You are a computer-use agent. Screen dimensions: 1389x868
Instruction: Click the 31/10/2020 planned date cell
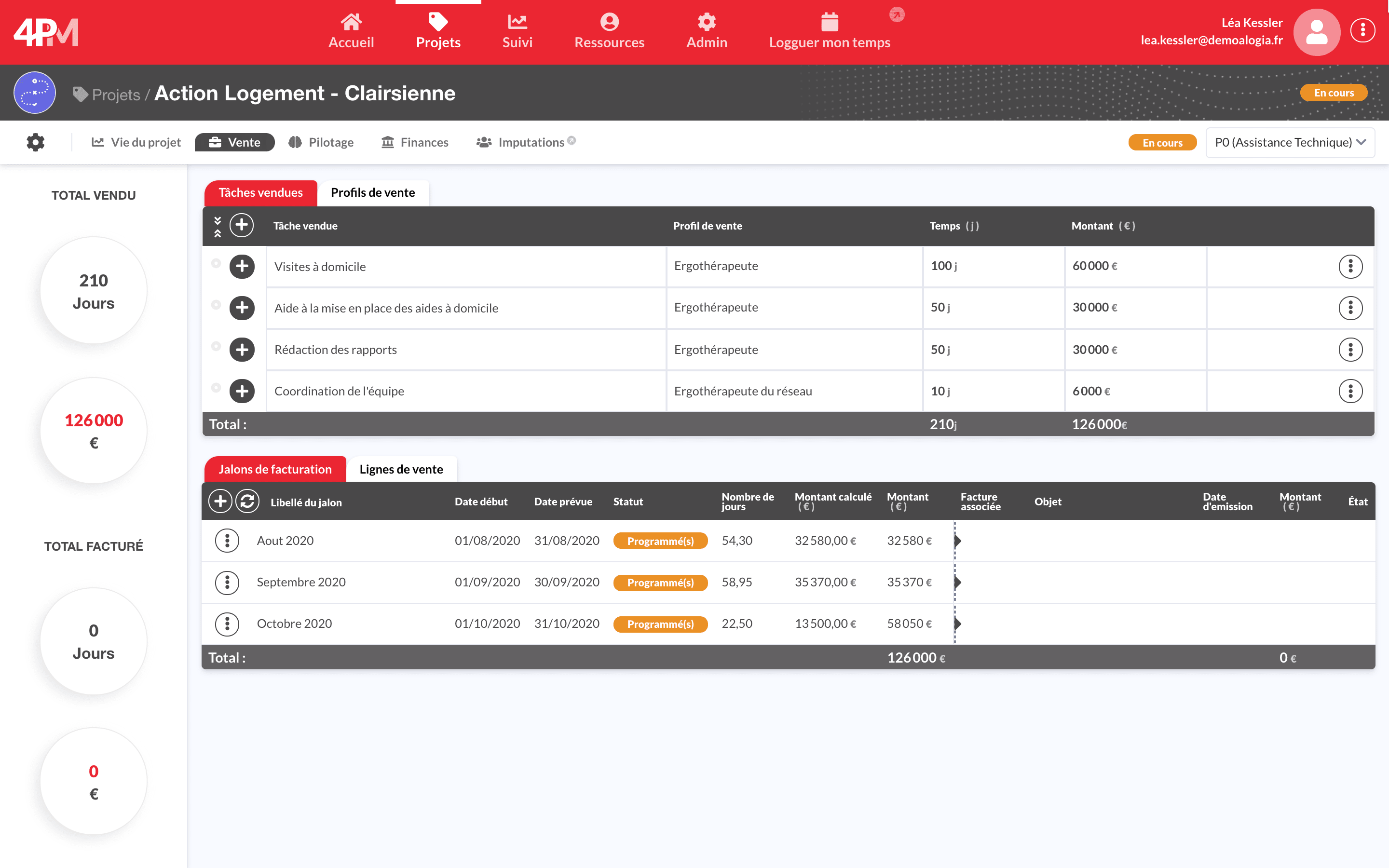pos(567,624)
